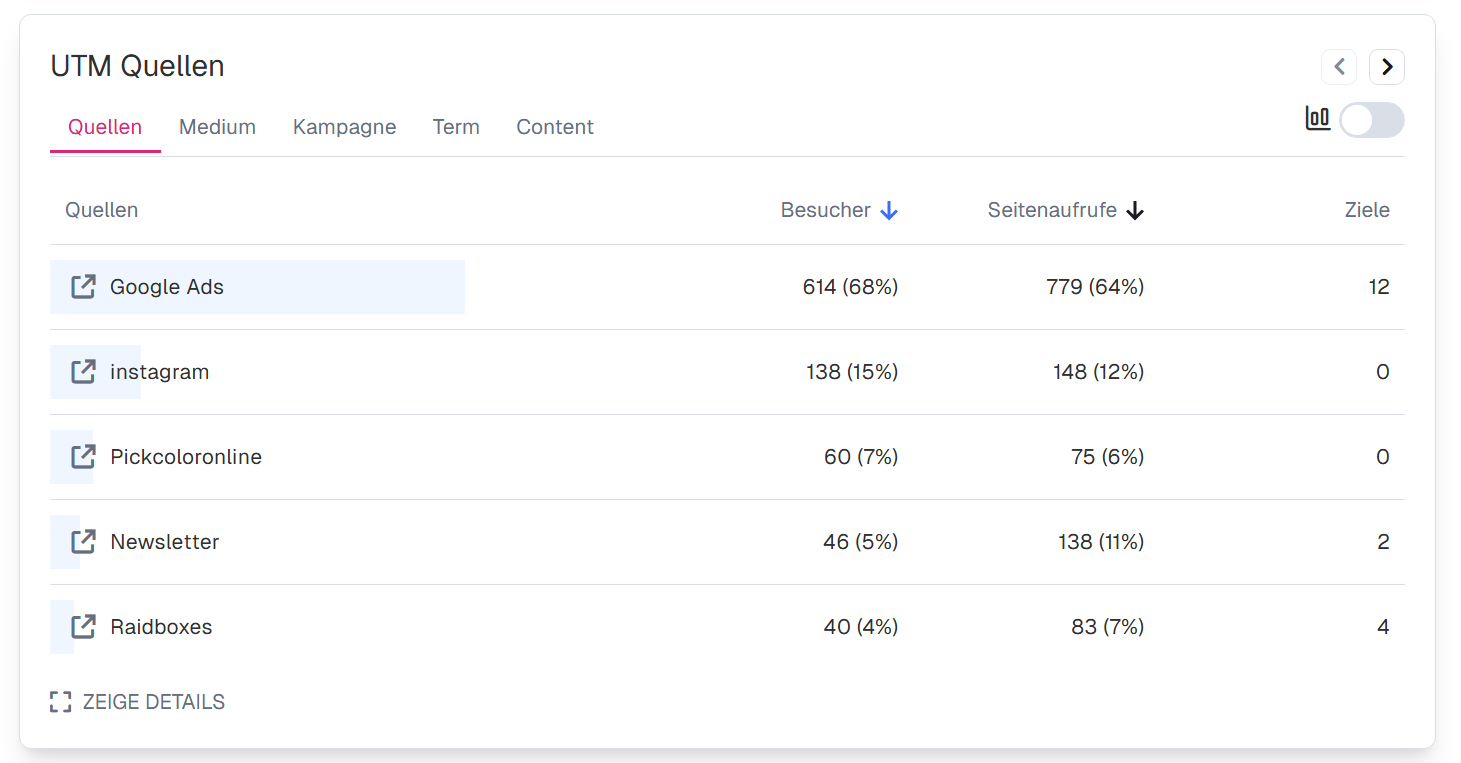The image size is (1461, 763).
Task: Select the Content tab
Action: point(554,127)
